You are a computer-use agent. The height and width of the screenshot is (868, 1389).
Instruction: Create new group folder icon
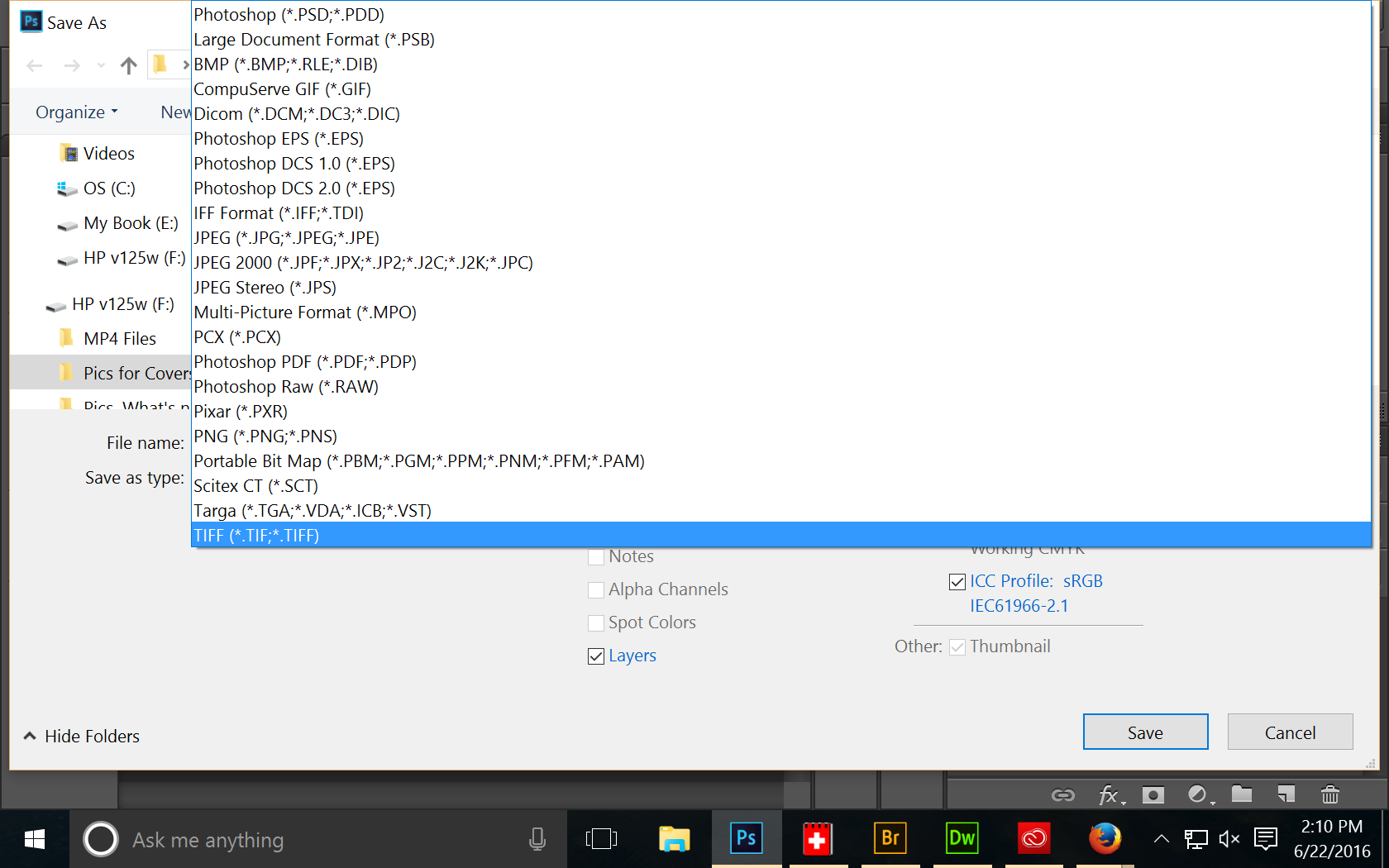tap(1242, 795)
